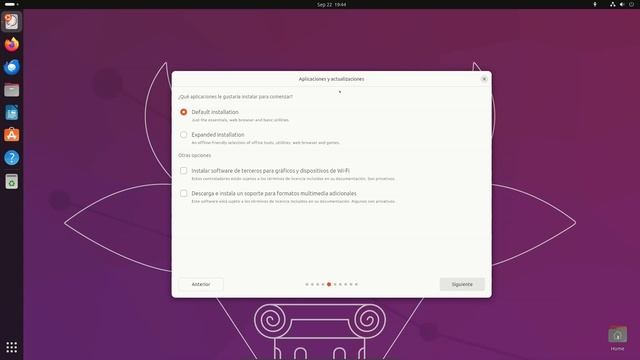Open the Ubuntu installer icon in dock
Viewport: 640px width, 360px height.
point(11,22)
